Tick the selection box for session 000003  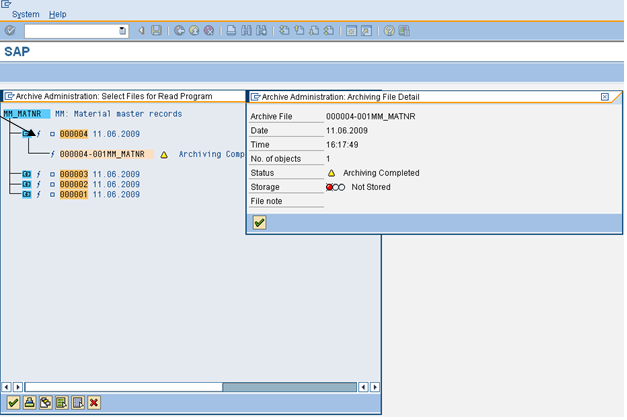(x=52, y=174)
